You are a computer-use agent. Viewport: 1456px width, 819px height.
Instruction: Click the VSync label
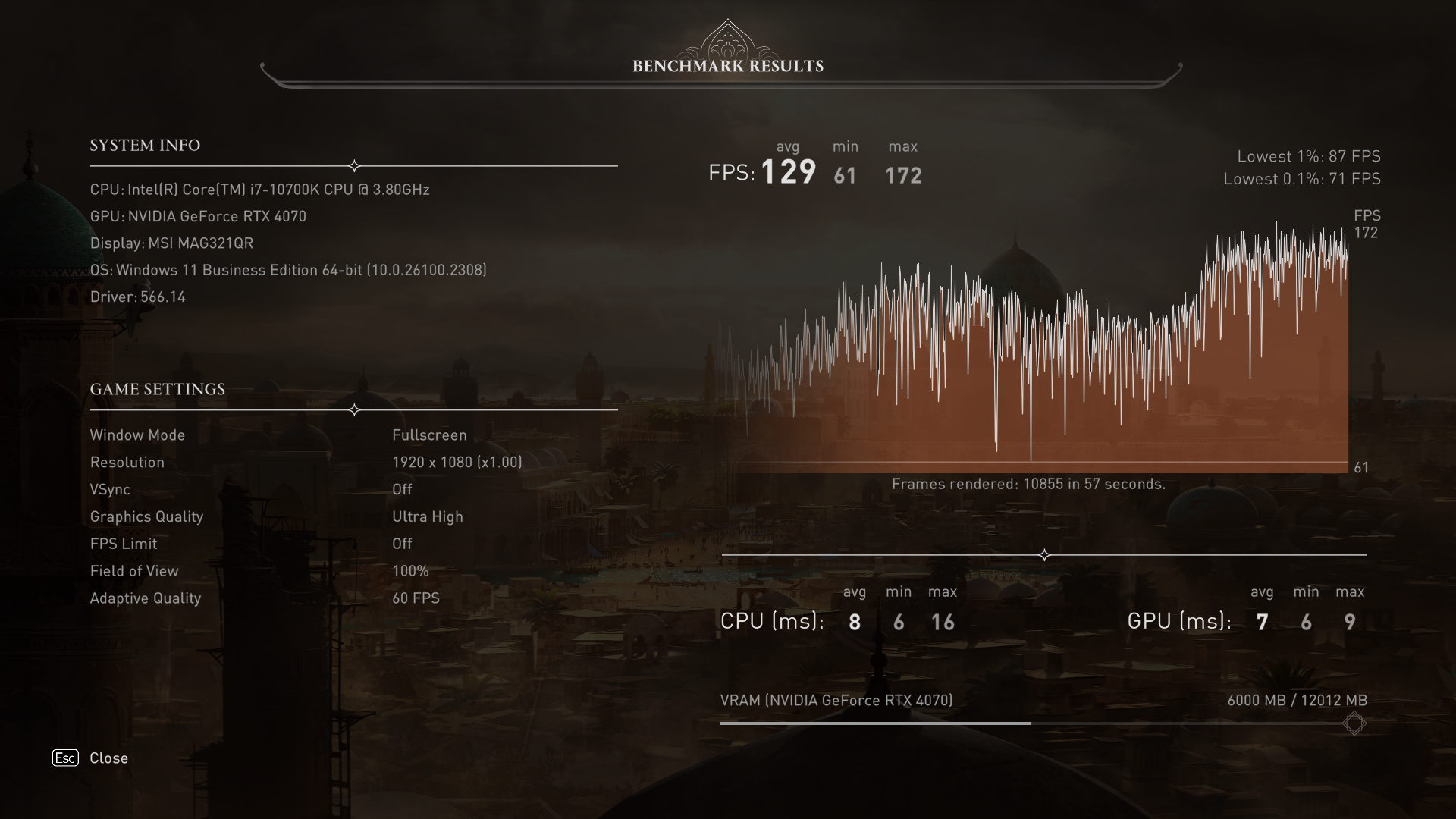(110, 490)
